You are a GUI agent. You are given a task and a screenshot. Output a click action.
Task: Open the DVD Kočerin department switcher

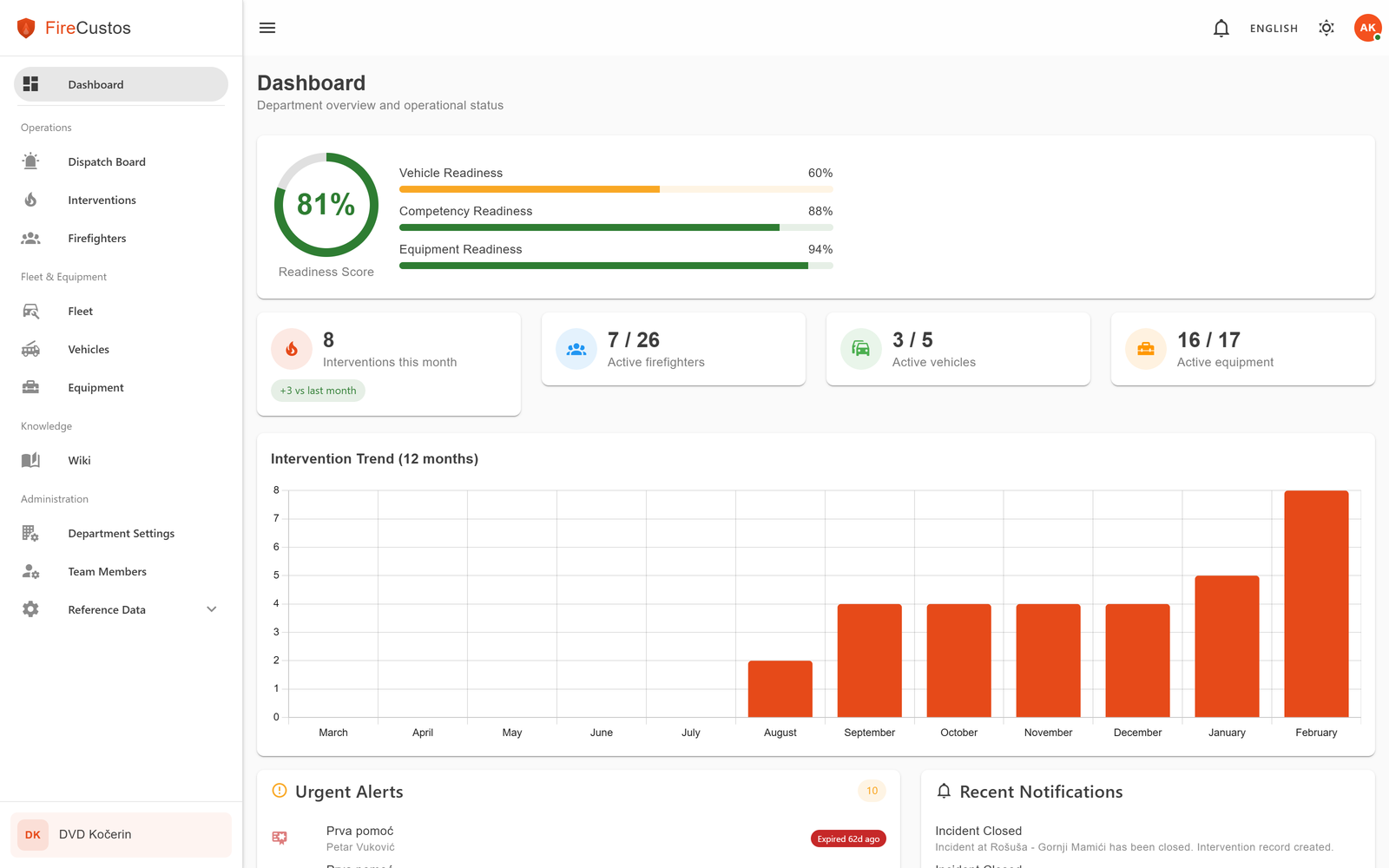[x=121, y=835]
